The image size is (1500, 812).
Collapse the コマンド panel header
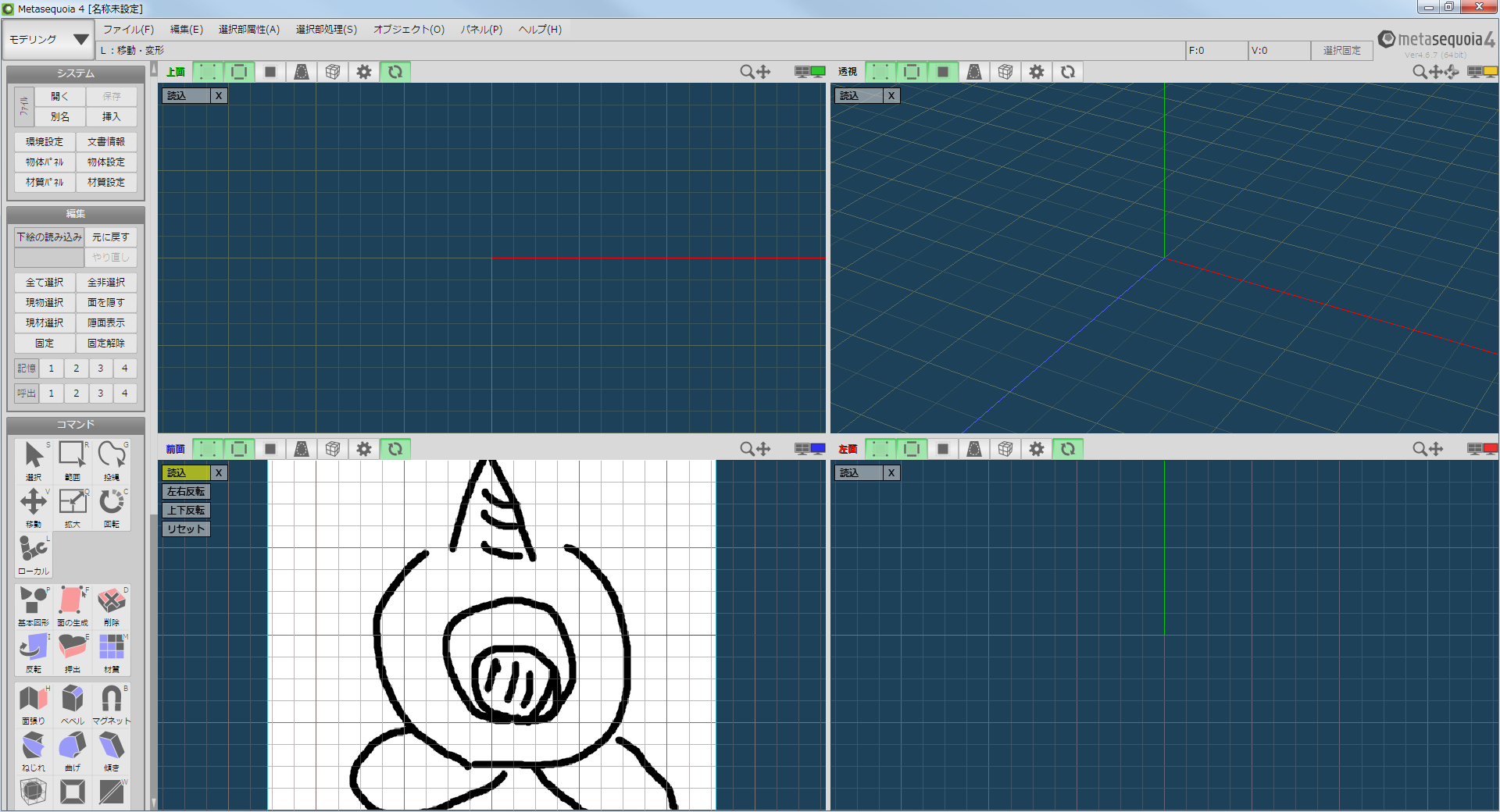(x=76, y=425)
